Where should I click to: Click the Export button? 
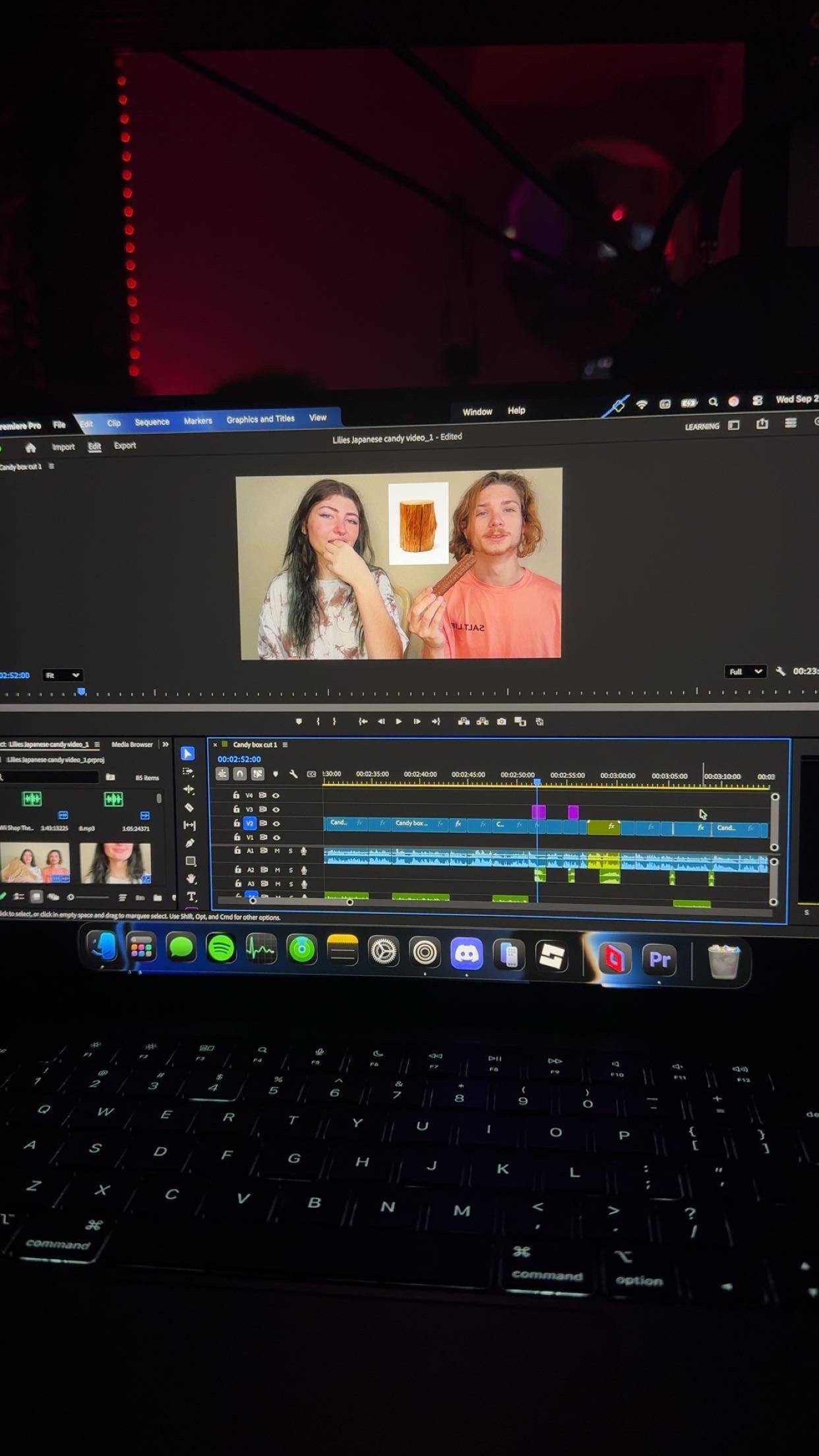(125, 446)
